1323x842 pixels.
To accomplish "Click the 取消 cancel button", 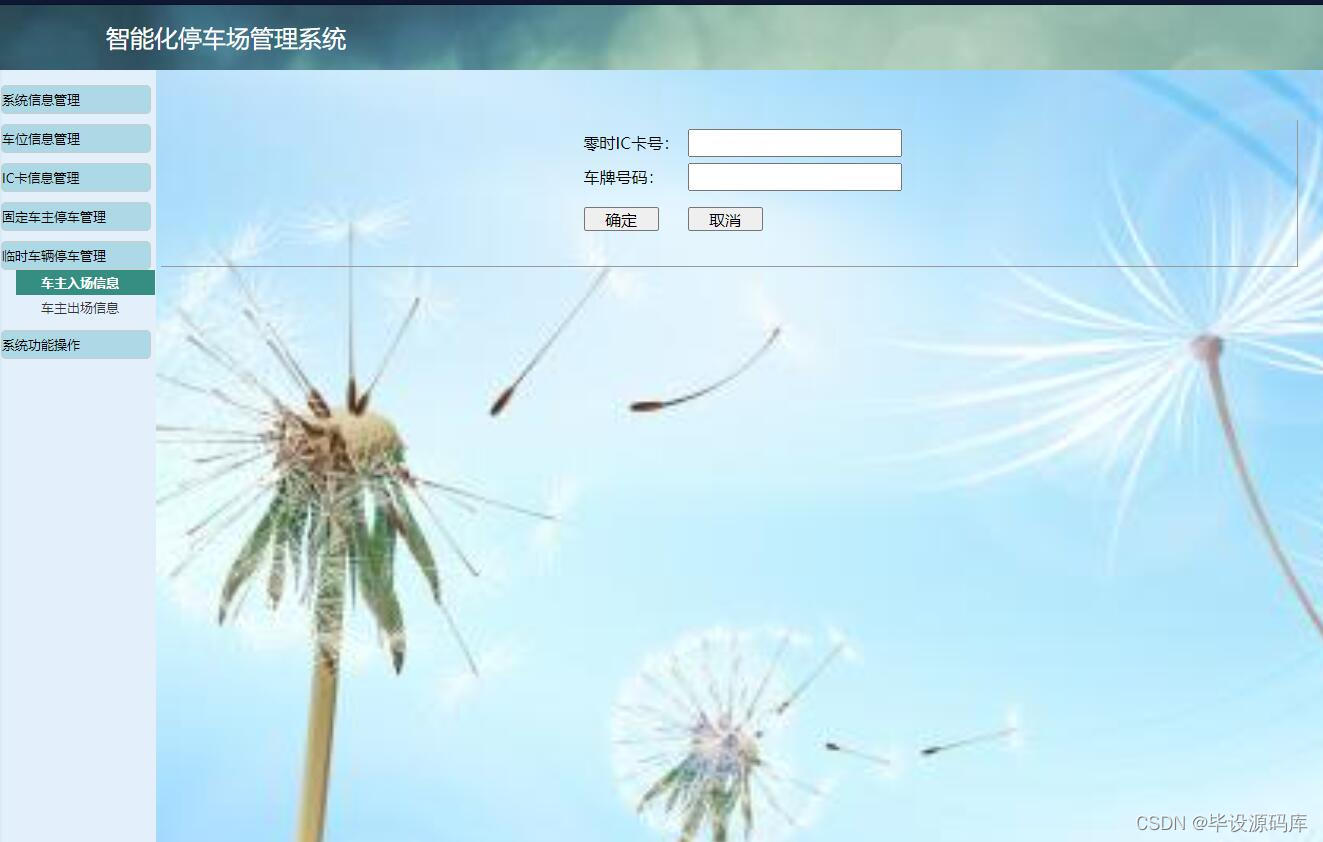I will point(724,219).
